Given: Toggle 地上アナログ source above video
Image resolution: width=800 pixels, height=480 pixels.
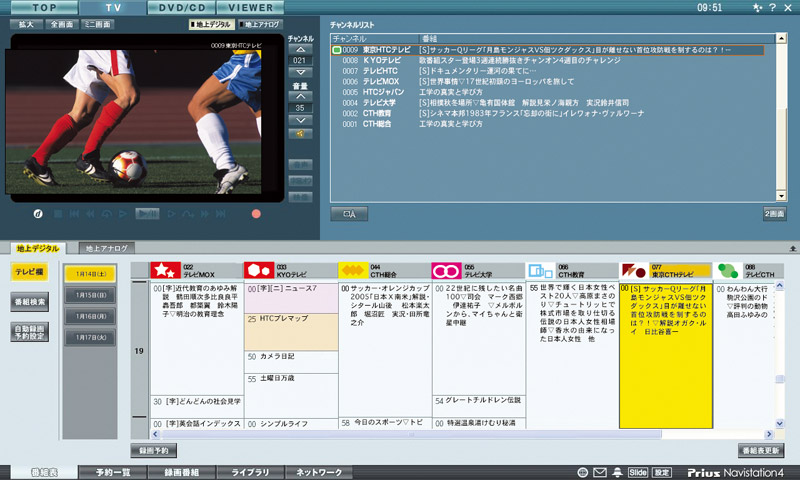Looking at the screenshot, I should coord(260,24).
